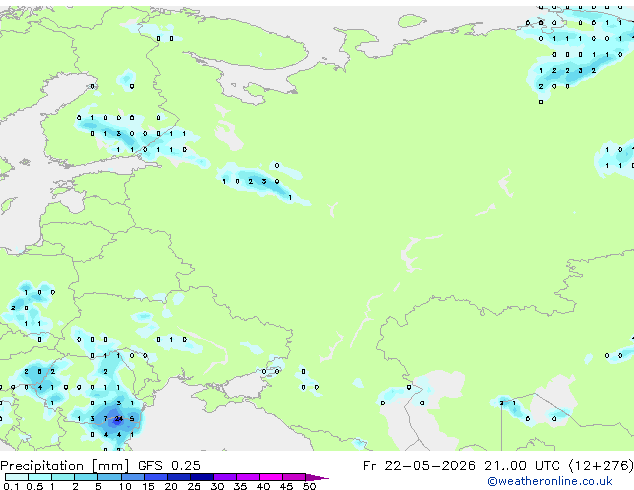634x490 pixels.
Task: Click the '7' value beside the 24 reading
Action: pyautogui.click(x=106, y=419)
